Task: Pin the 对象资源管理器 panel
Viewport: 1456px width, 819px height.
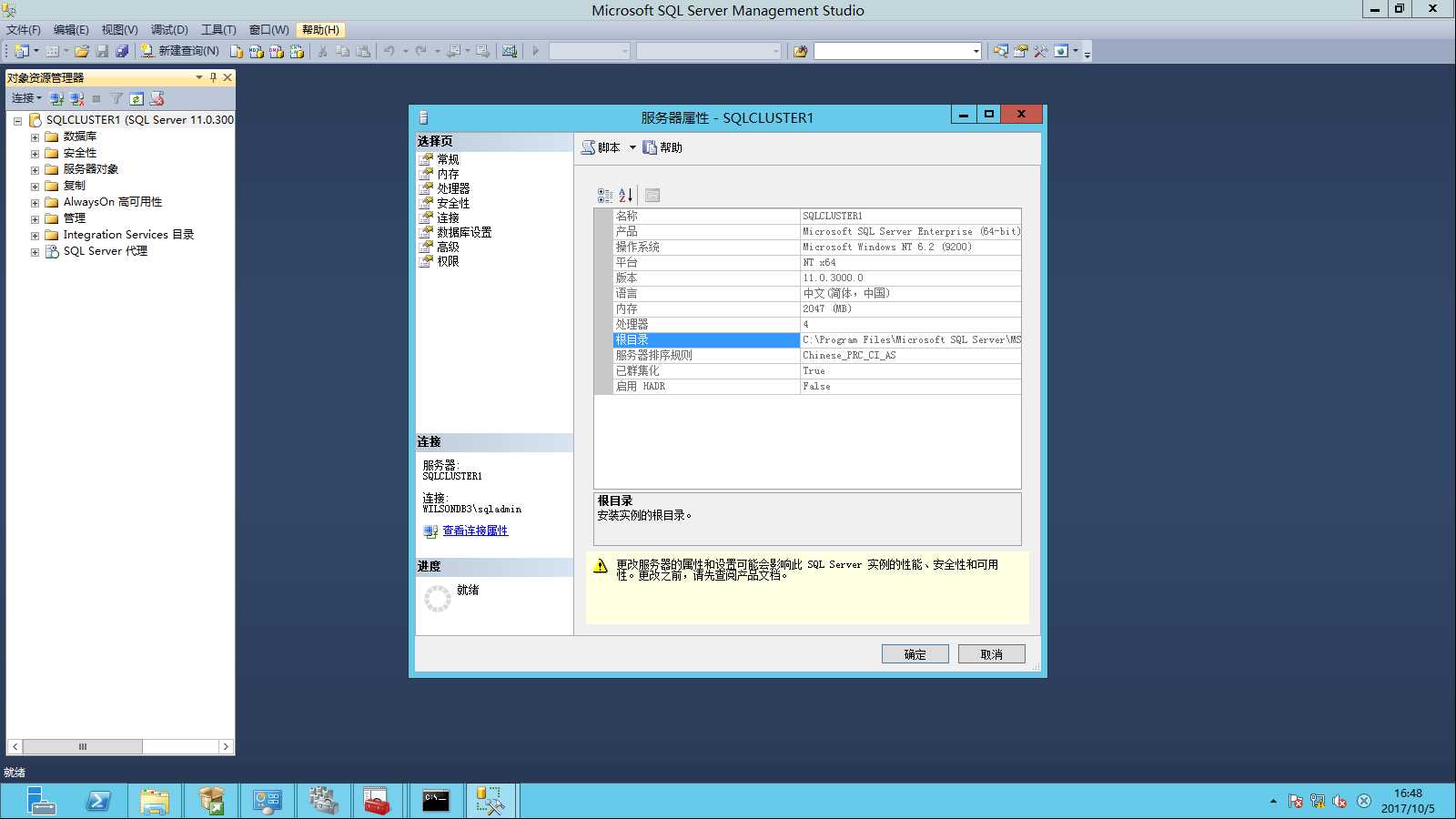Action: point(213,77)
